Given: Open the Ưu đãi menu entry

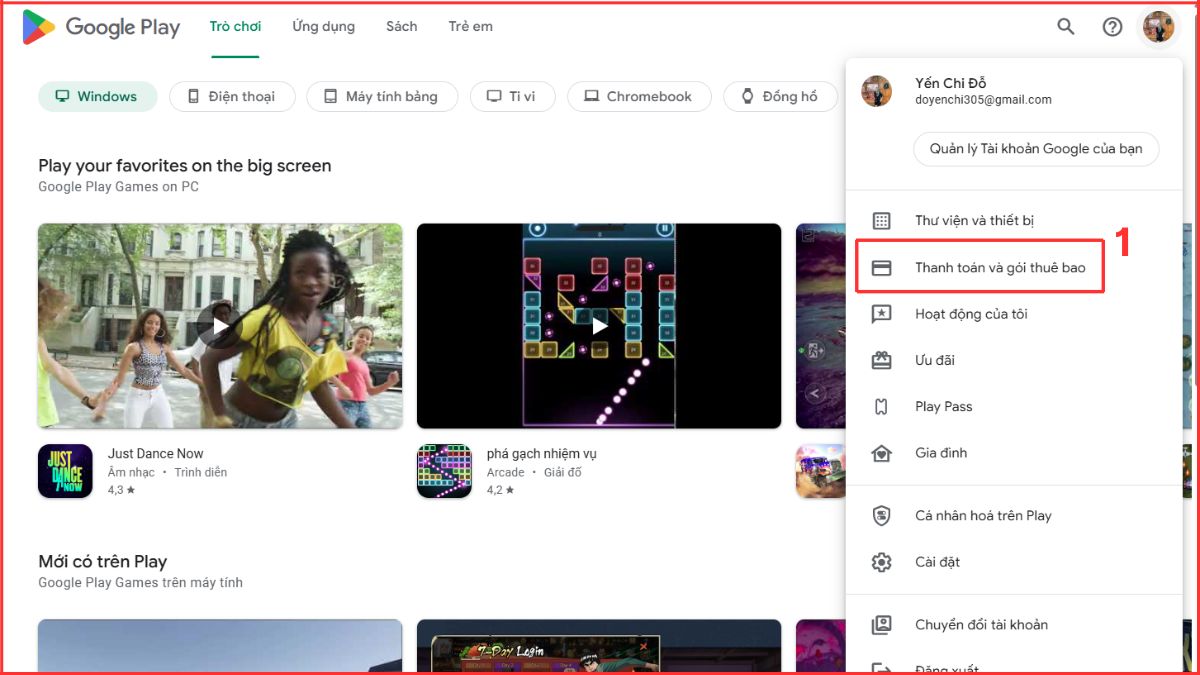Looking at the screenshot, I should [1014, 360].
